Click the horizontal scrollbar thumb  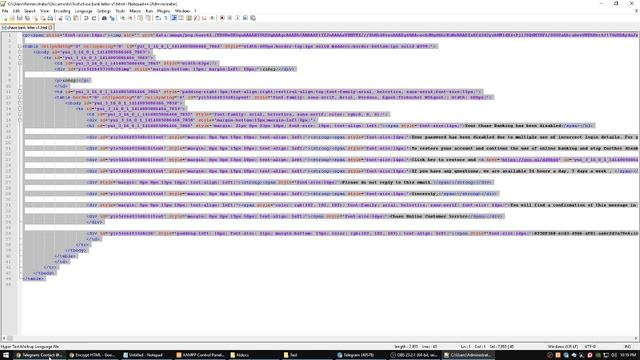(10, 338)
